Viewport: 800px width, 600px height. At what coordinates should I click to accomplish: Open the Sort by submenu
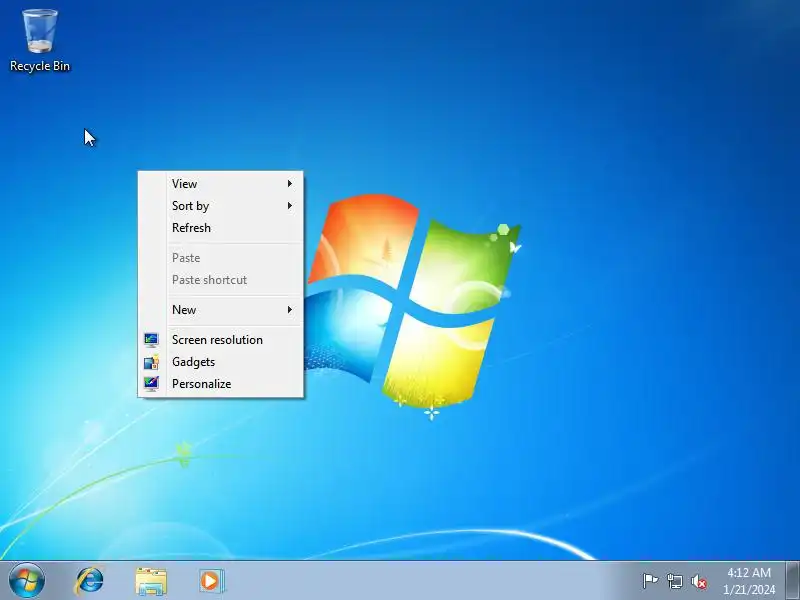tap(220, 206)
